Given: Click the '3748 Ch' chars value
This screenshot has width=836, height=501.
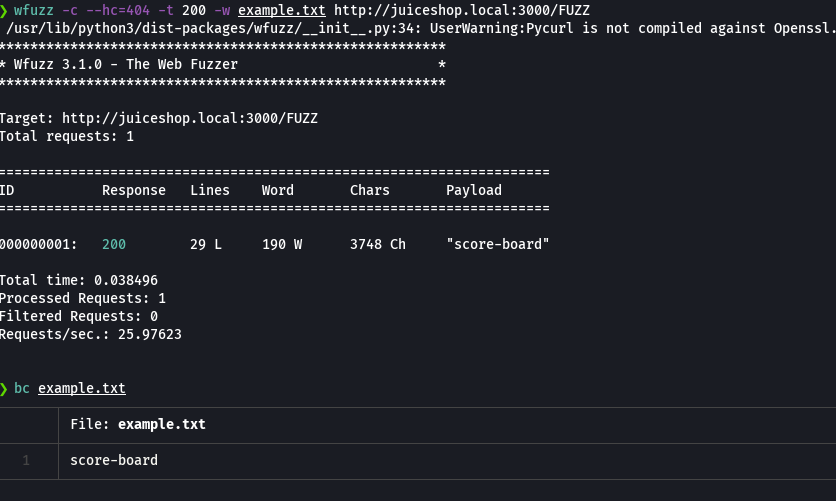Looking at the screenshot, I should point(378,245).
